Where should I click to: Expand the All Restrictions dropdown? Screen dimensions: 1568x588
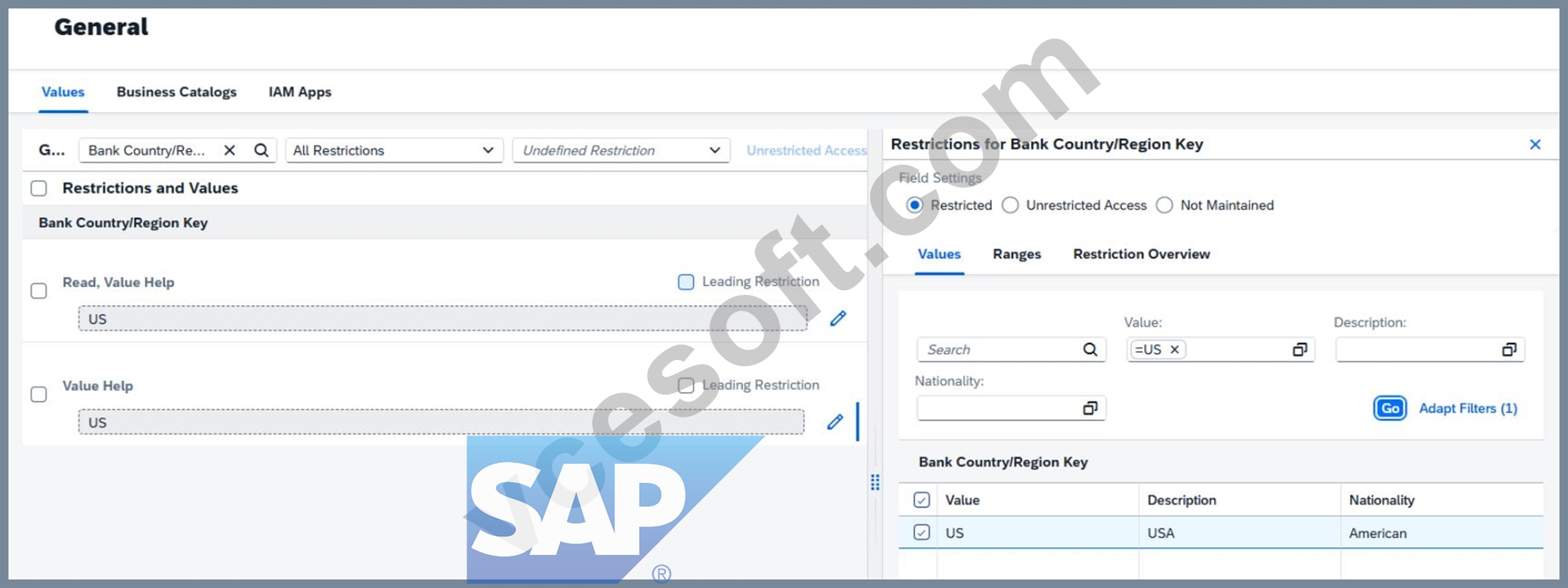pos(394,150)
